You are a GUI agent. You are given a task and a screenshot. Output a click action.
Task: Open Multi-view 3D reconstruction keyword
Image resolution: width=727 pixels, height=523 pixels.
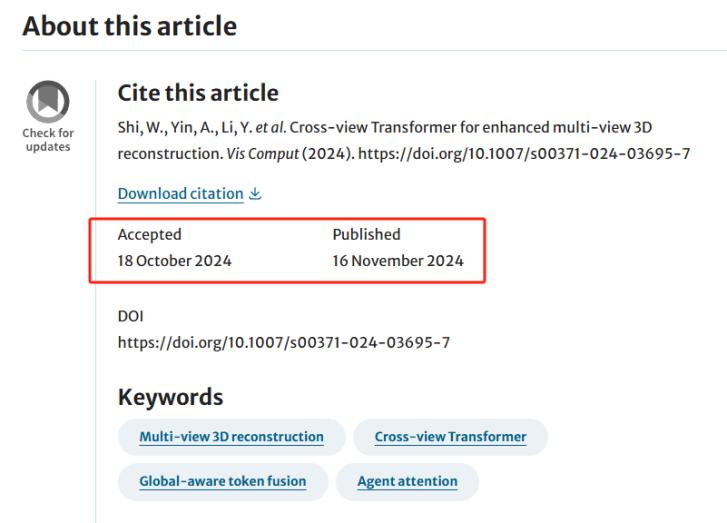[231, 437]
